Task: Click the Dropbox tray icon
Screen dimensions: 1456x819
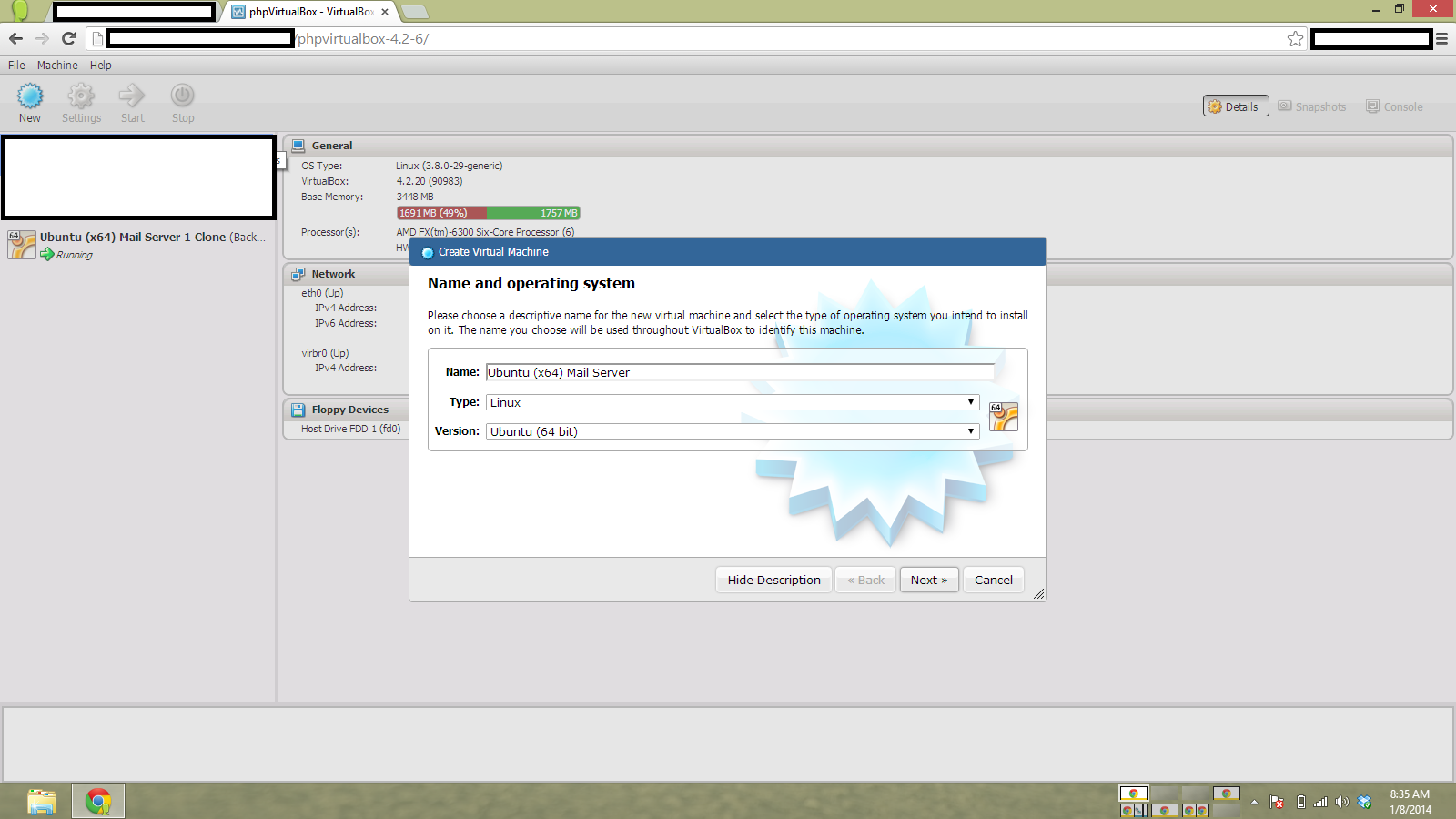Action: pos(1364,802)
